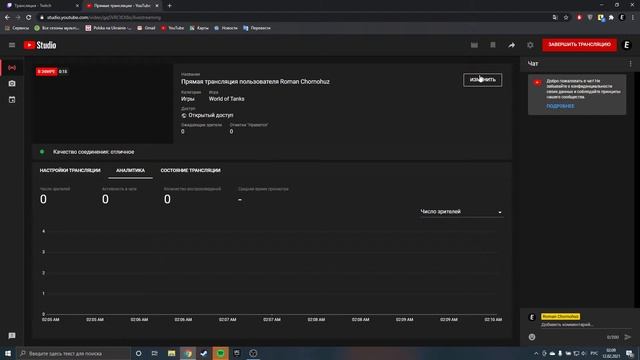This screenshot has height=360, width=640.
Task: Click the browser address bar URL
Action: tap(104, 18)
